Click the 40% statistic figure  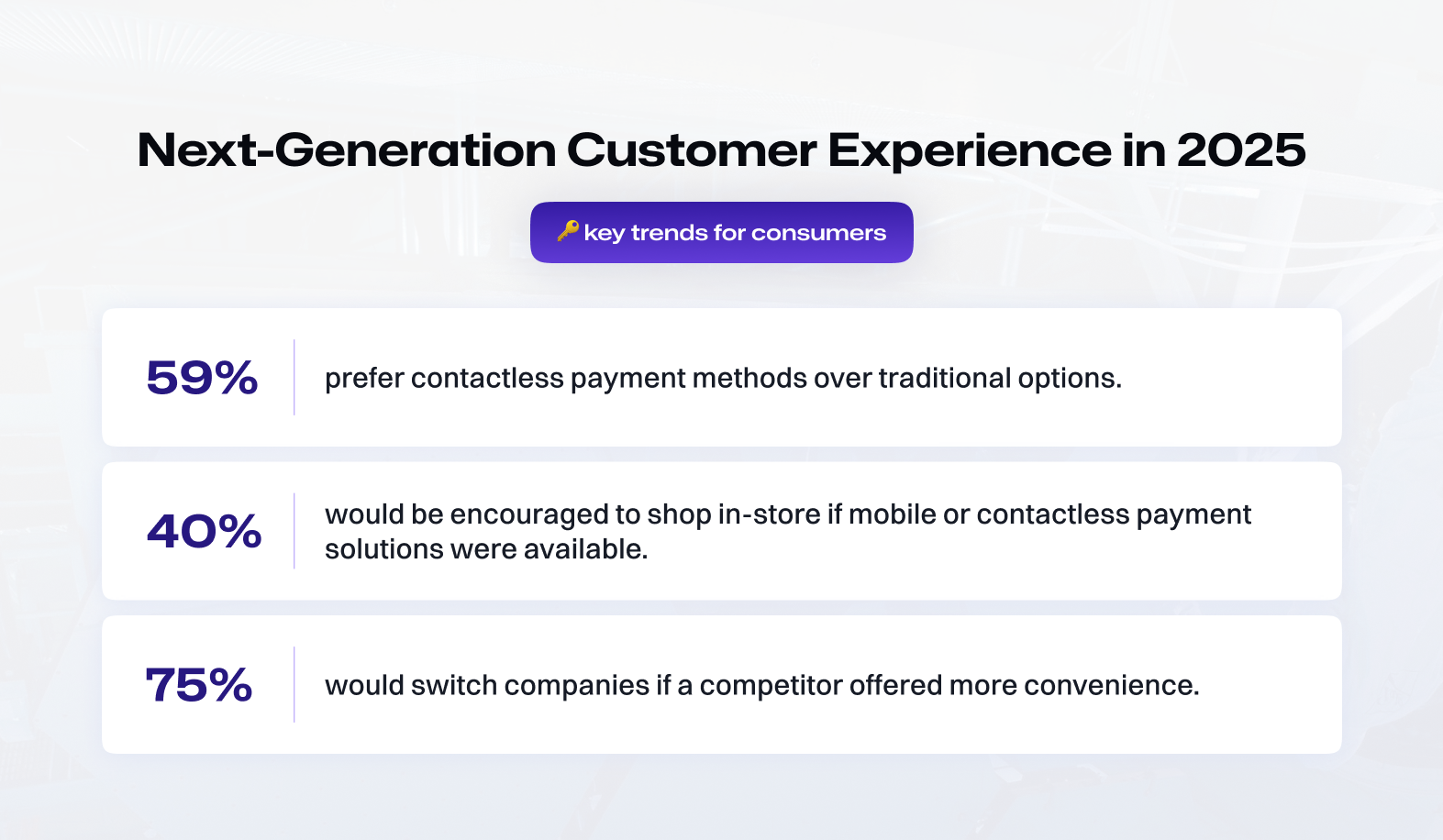coord(204,532)
